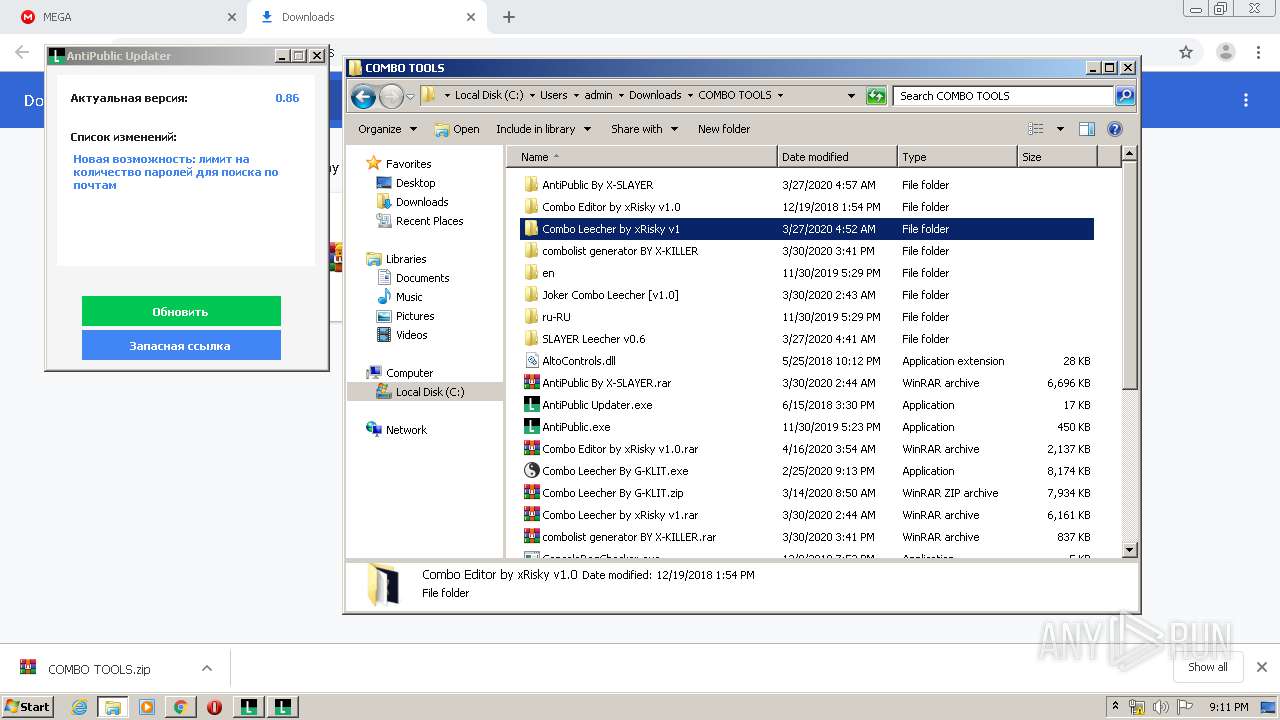Image resolution: width=1280 pixels, height=720 pixels.
Task: Expand the COMBO TOOLS breadcrumb arrow
Action: pos(780,96)
